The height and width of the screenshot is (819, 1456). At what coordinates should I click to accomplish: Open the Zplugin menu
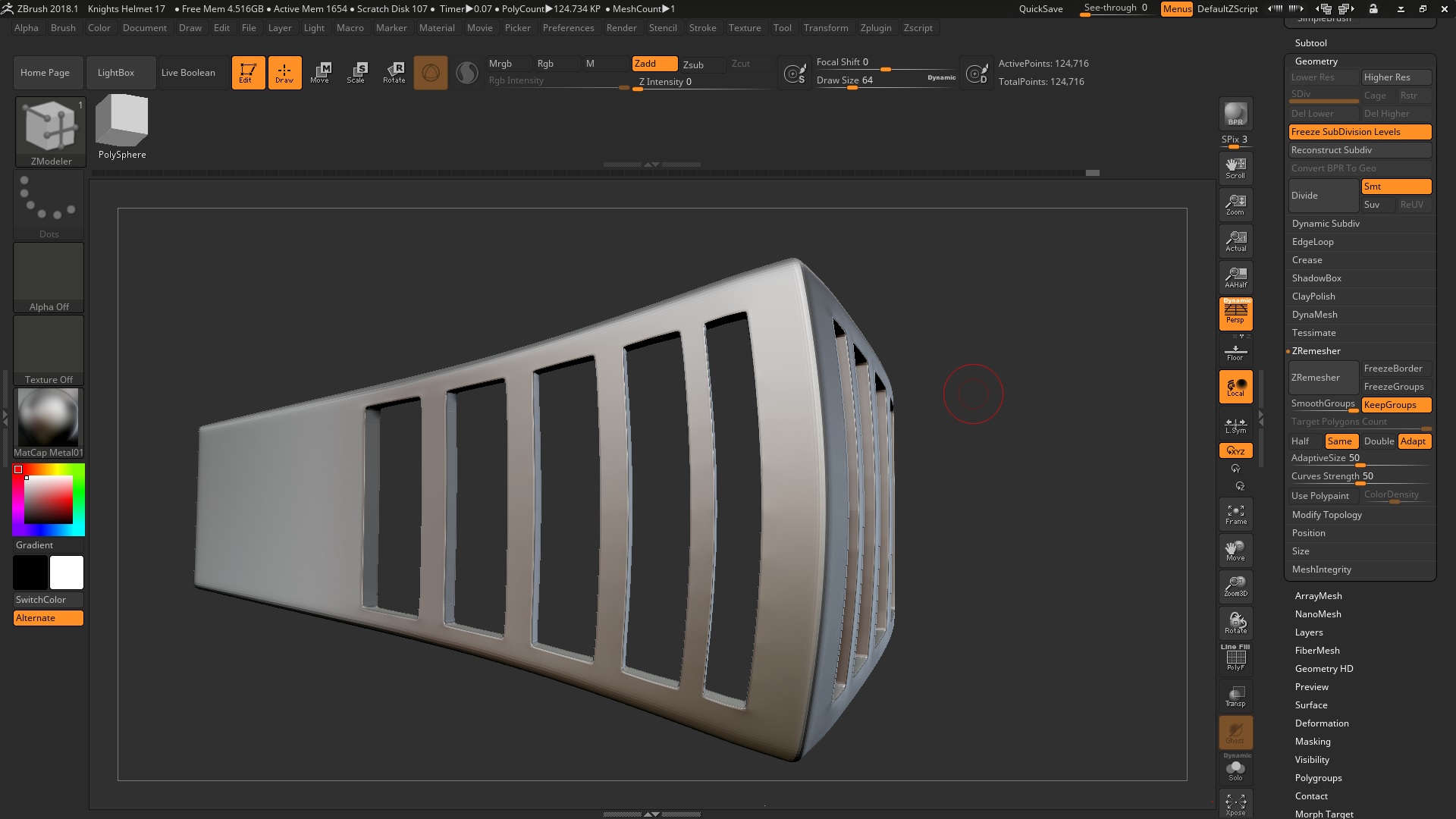point(876,28)
